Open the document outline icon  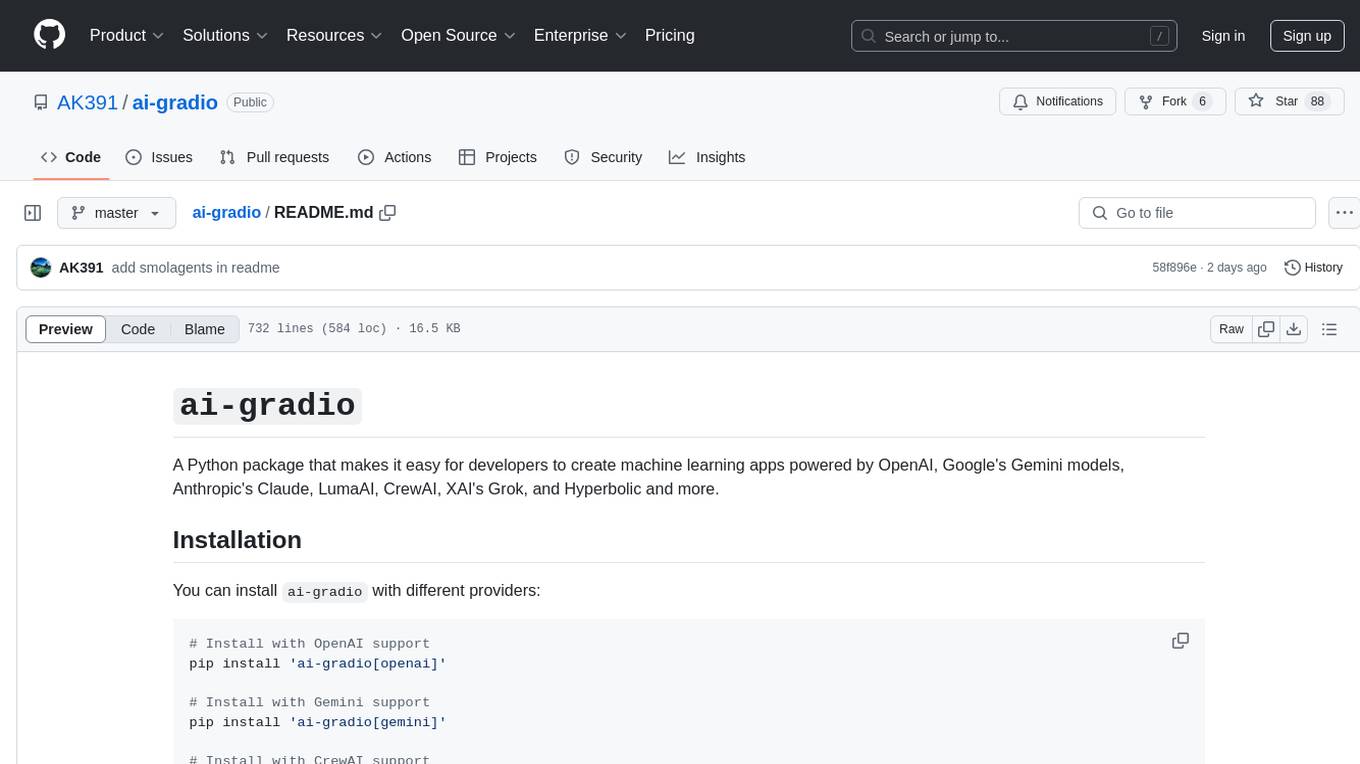pos(1329,329)
